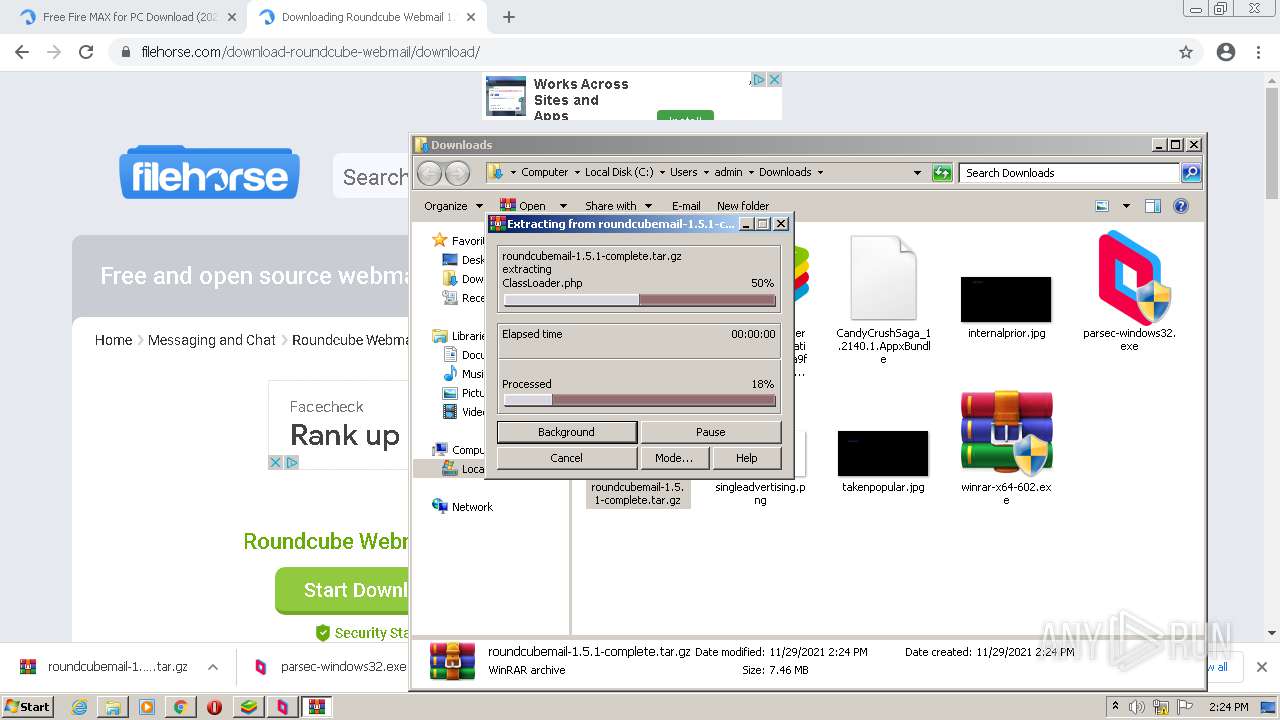This screenshot has width=1280, height=720.
Task: Close the Chrome downloads bar
Action: [x=1261, y=667]
